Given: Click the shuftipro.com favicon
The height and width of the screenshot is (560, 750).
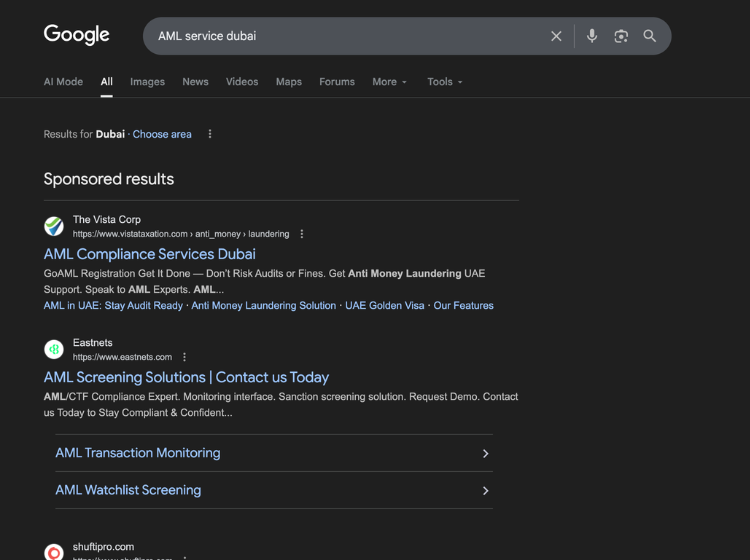Looking at the screenshot, I should [54, 552].
